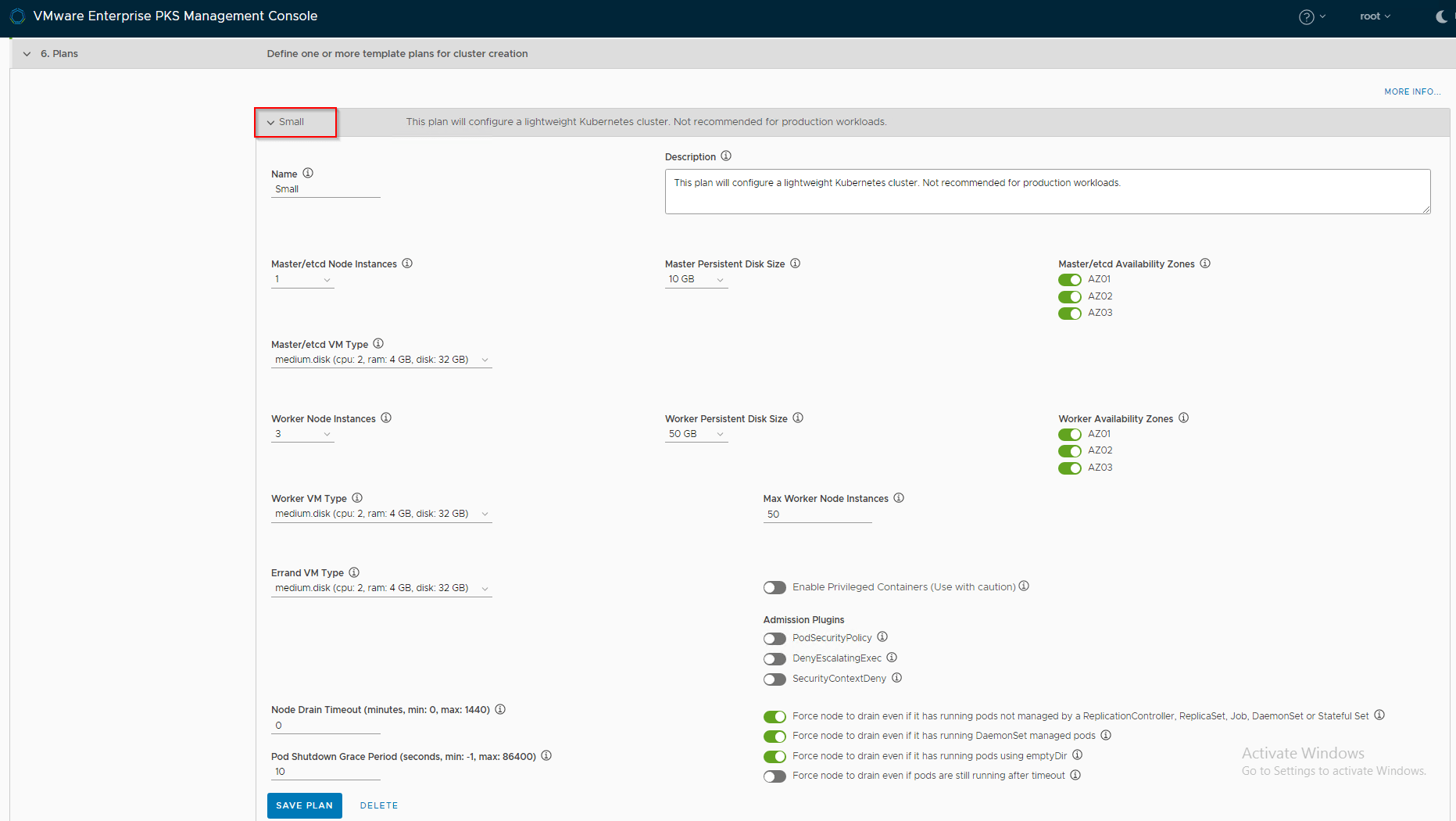The image size is (1456, 821).
Task: Click the SAVE PLAN button
Action: click(x=305, y=805)
